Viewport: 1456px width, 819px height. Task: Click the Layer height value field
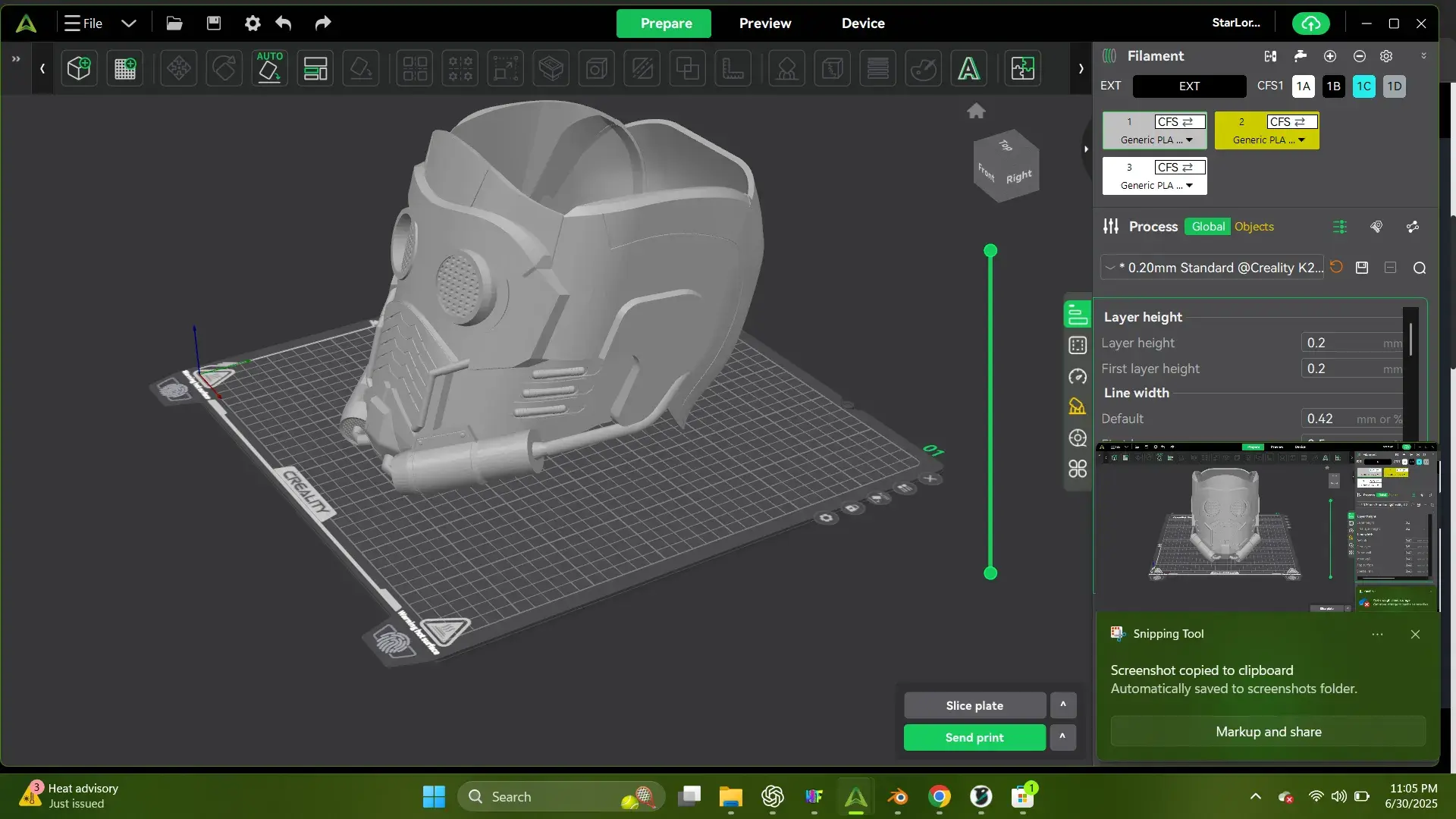click(1351, 343)
